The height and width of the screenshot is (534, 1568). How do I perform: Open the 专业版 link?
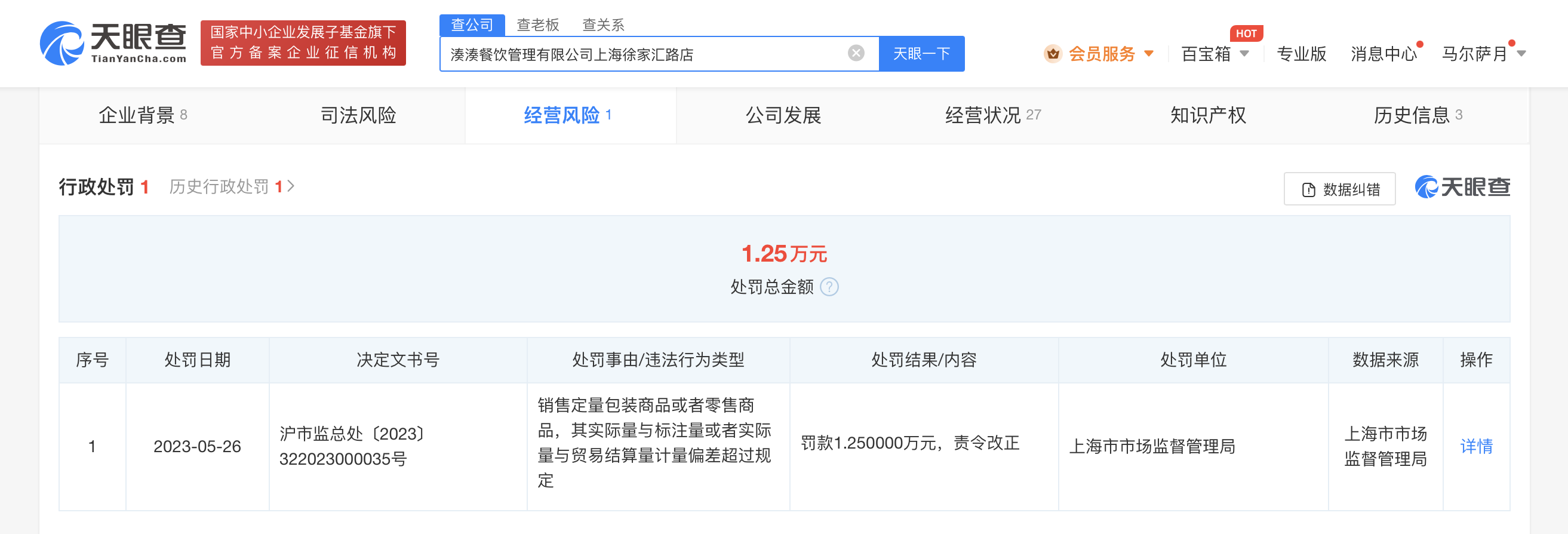click(x=1300, y=54)
